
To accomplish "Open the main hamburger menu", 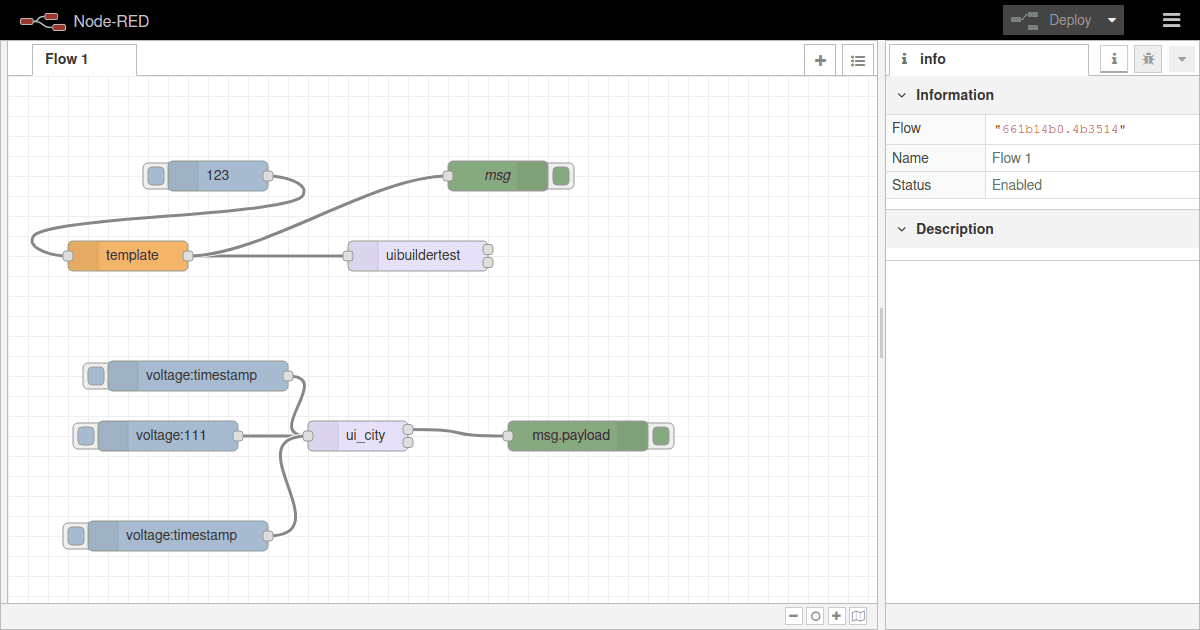I will 1171,19.
